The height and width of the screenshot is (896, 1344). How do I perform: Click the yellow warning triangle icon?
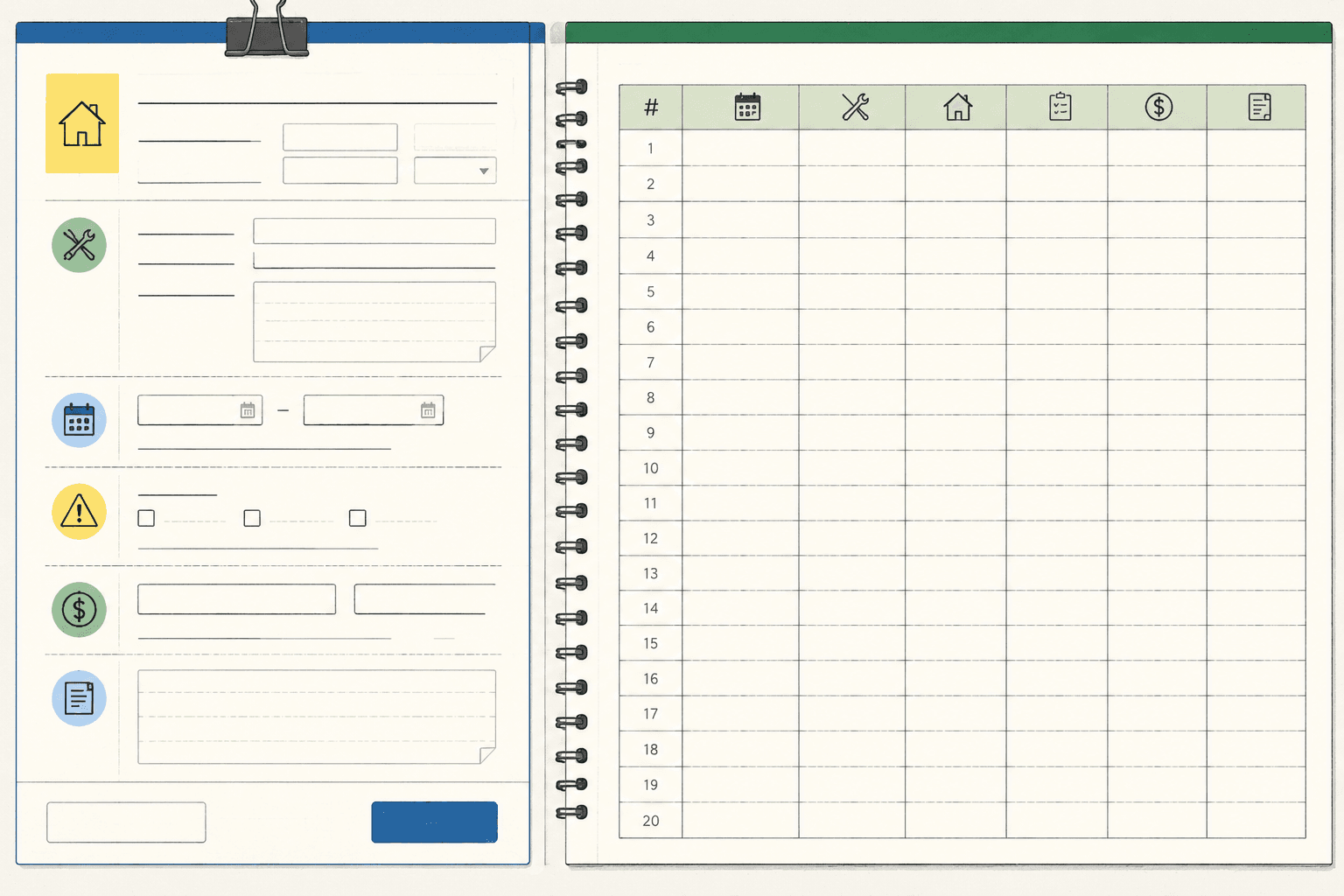point(79,511)
